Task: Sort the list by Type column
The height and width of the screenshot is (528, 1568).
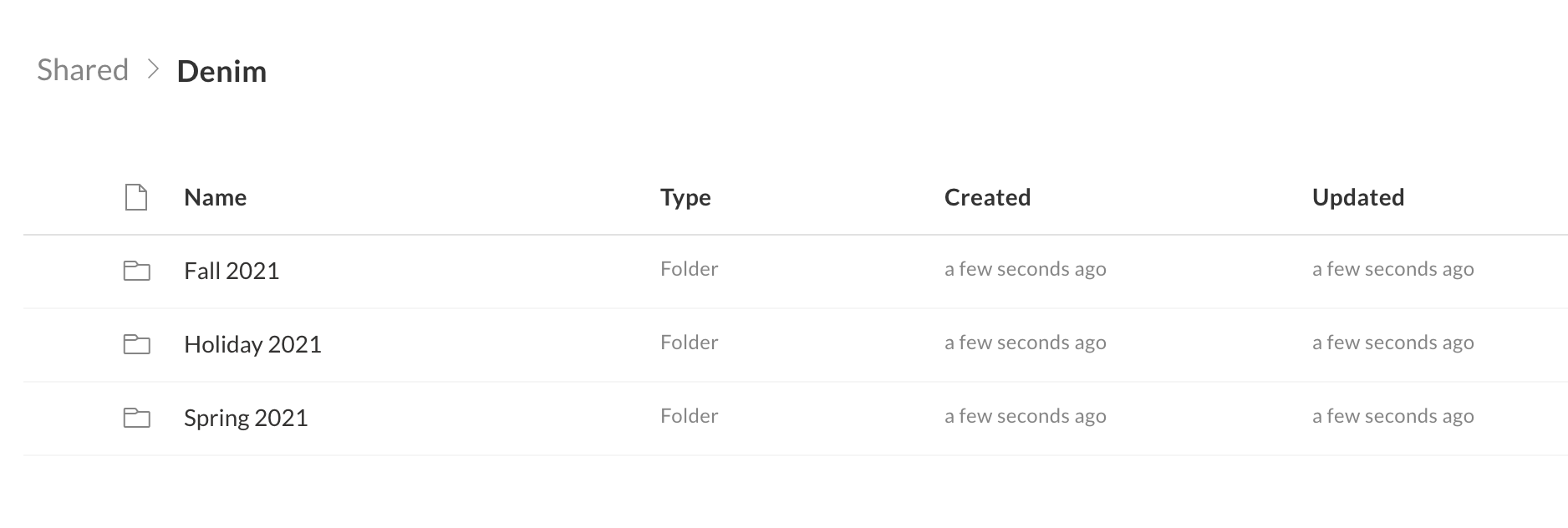Action: click(x=685, y=198)
